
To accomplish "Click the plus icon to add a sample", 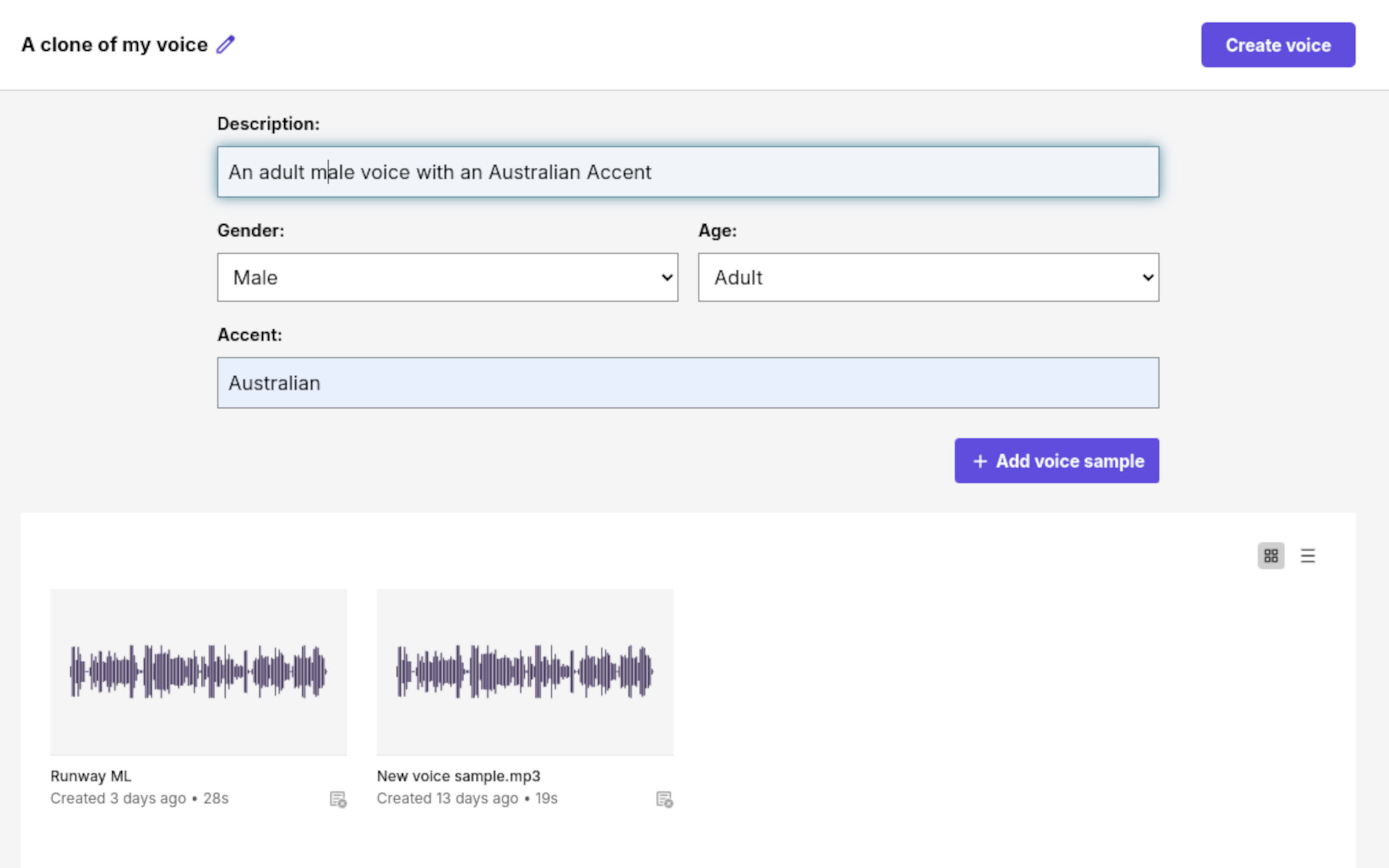I will coord(979,461).
